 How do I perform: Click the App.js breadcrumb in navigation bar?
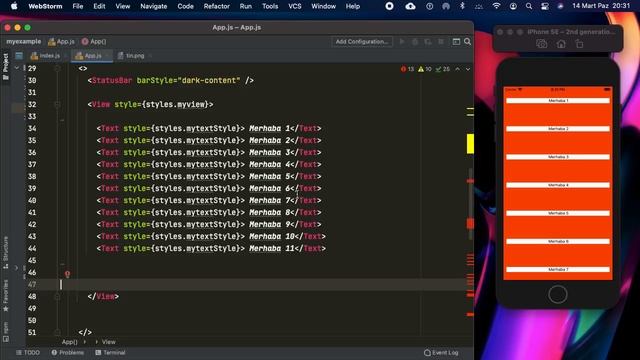(x=61, y=42)
